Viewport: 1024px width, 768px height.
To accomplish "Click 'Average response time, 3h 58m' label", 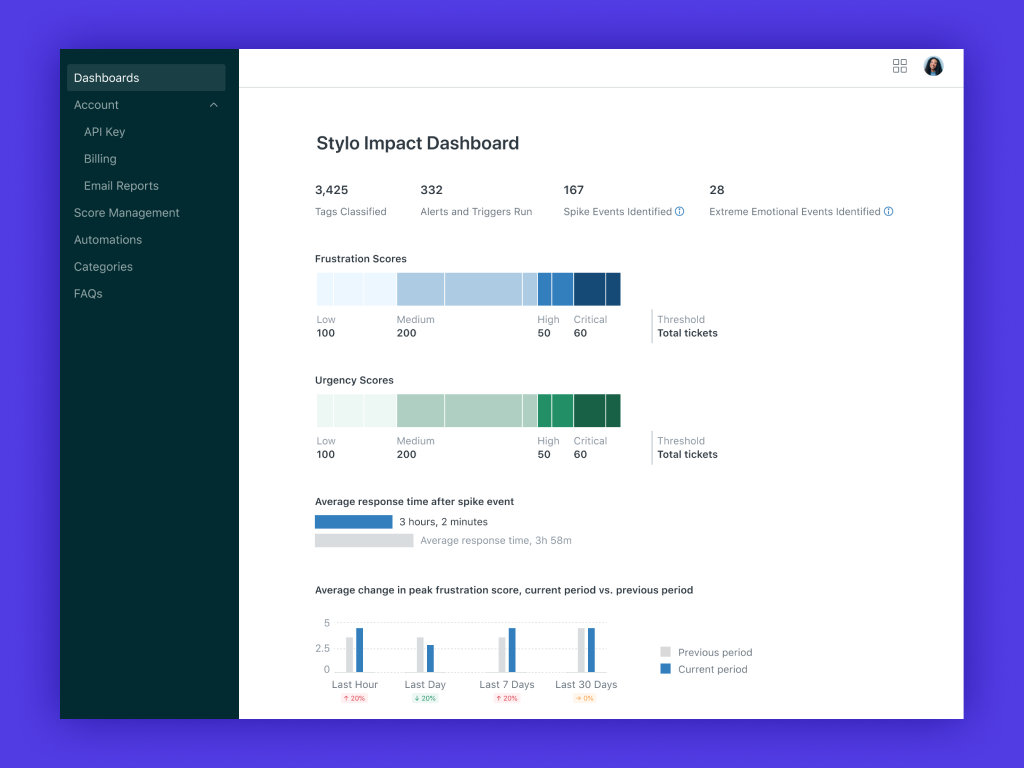I will (x=496, y=541).
